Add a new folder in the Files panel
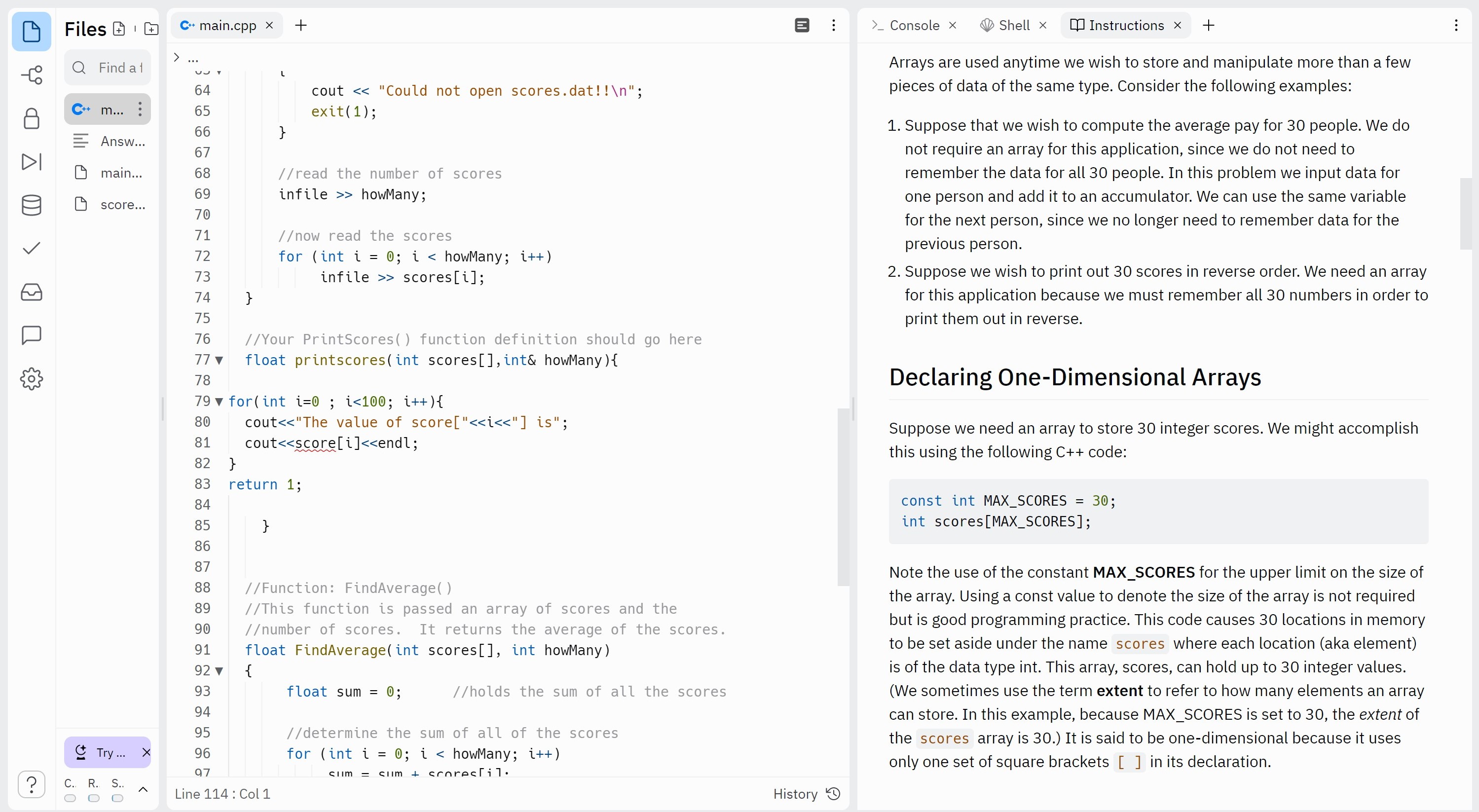This screenshot has width=1479, height=812. coord(150,29)
